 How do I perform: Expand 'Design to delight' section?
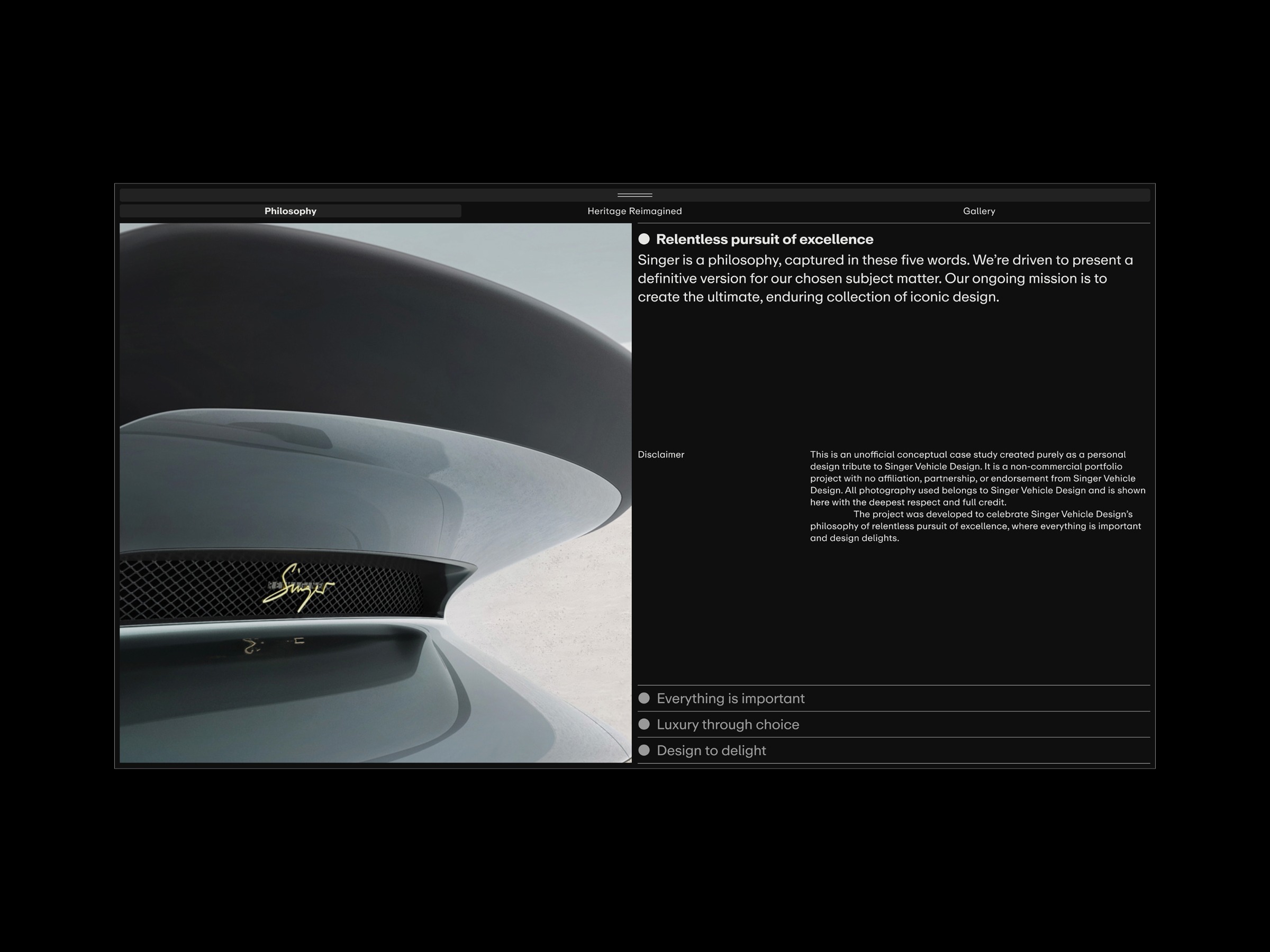(894, 750)
